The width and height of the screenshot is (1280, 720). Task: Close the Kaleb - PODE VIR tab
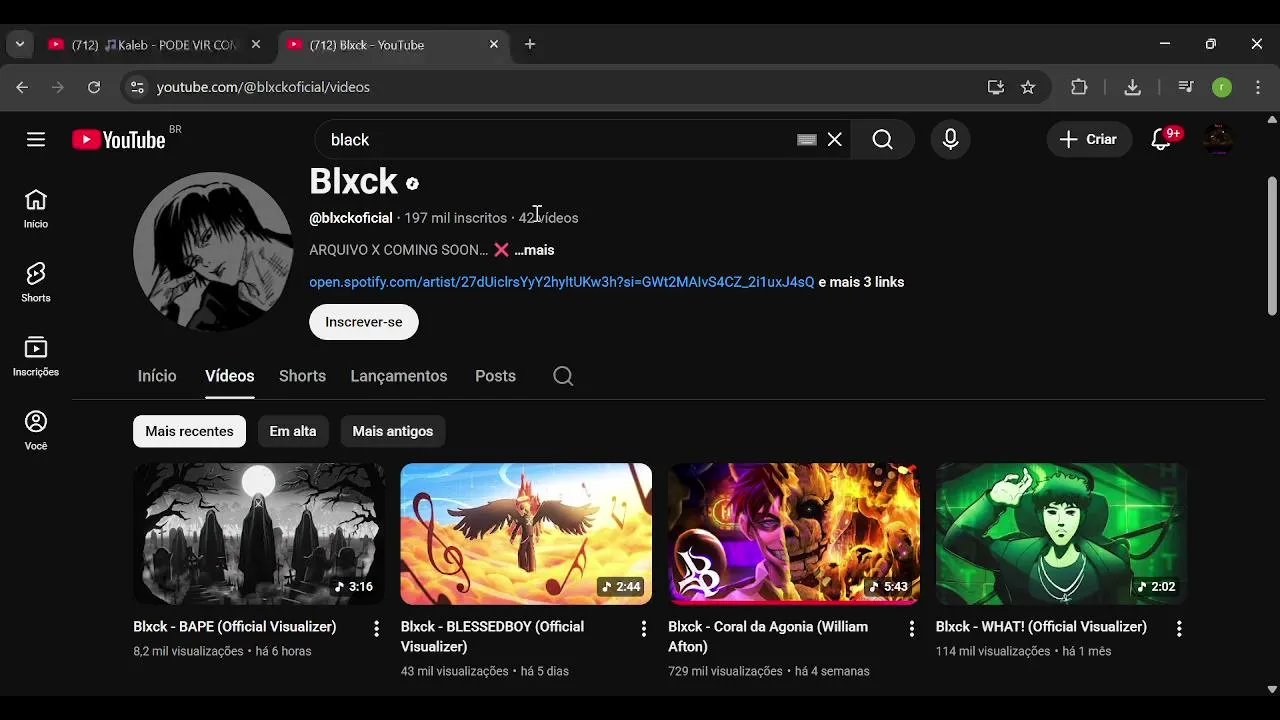(256, 44)
